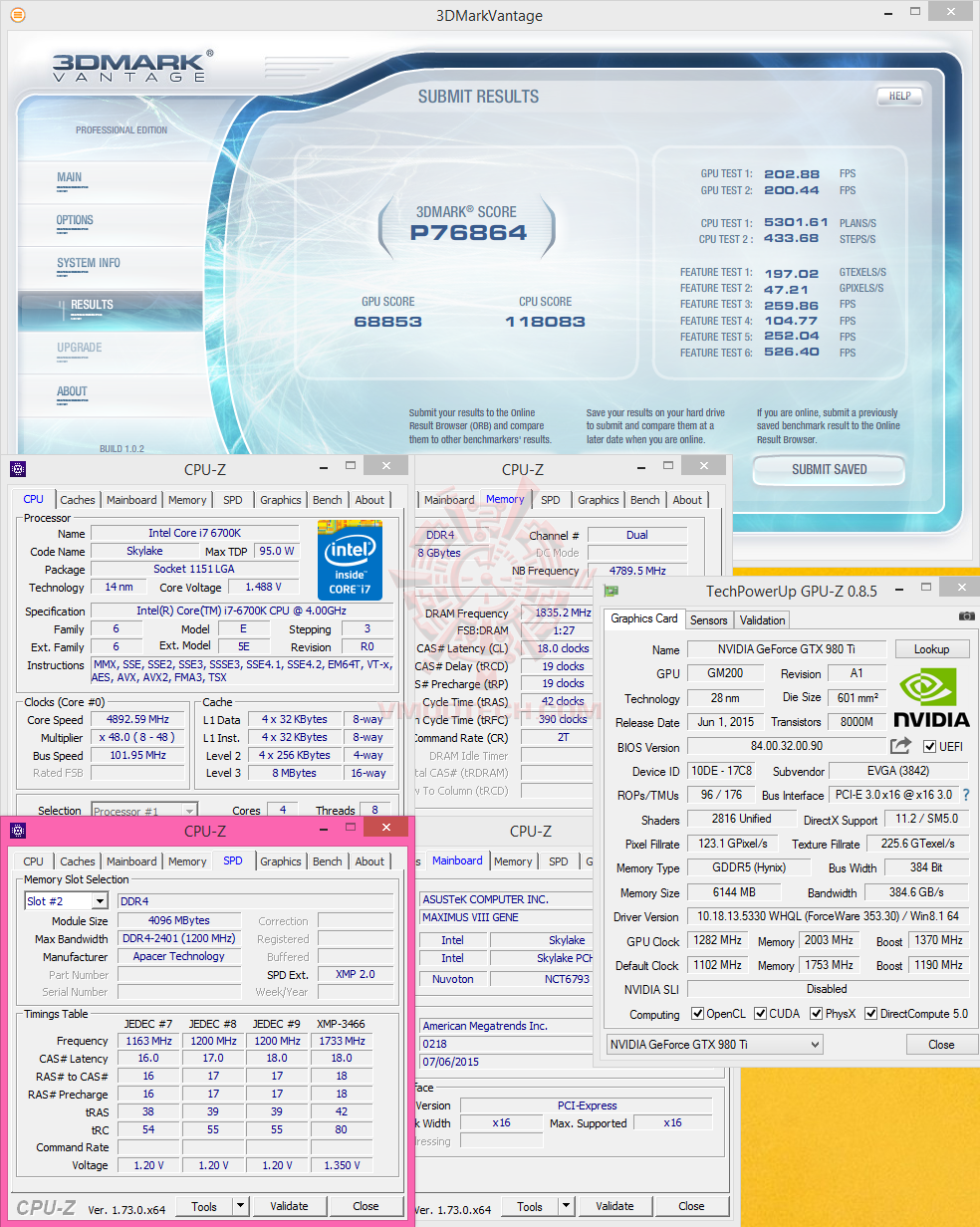Click the top-left CPU-Z window title icon
This screenshot has width=980, height=1227.
18,469
